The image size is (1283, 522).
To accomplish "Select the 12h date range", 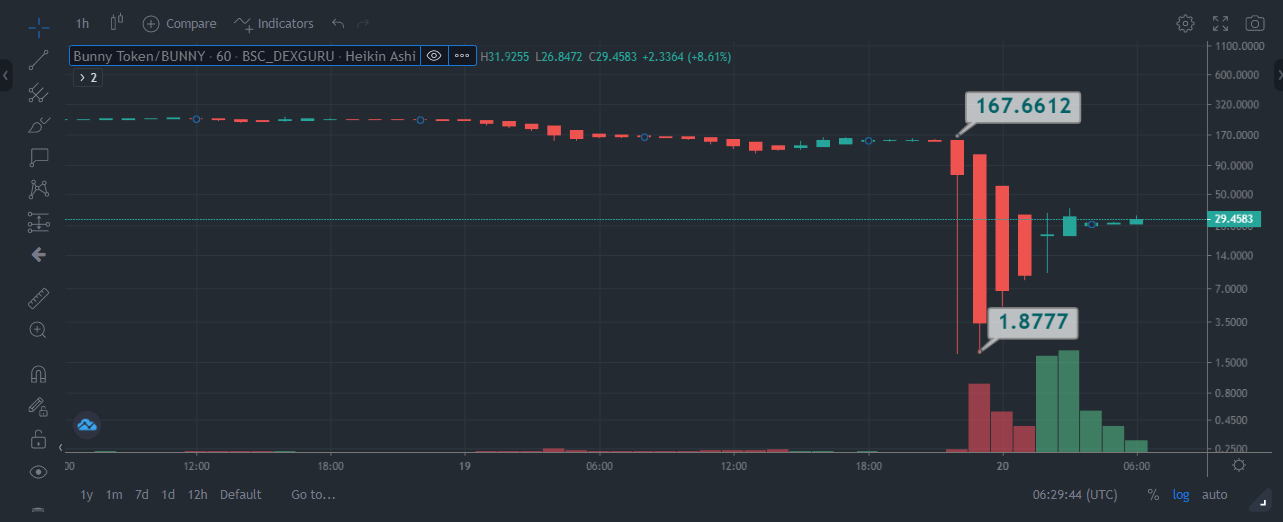I will tap(198, 494).
